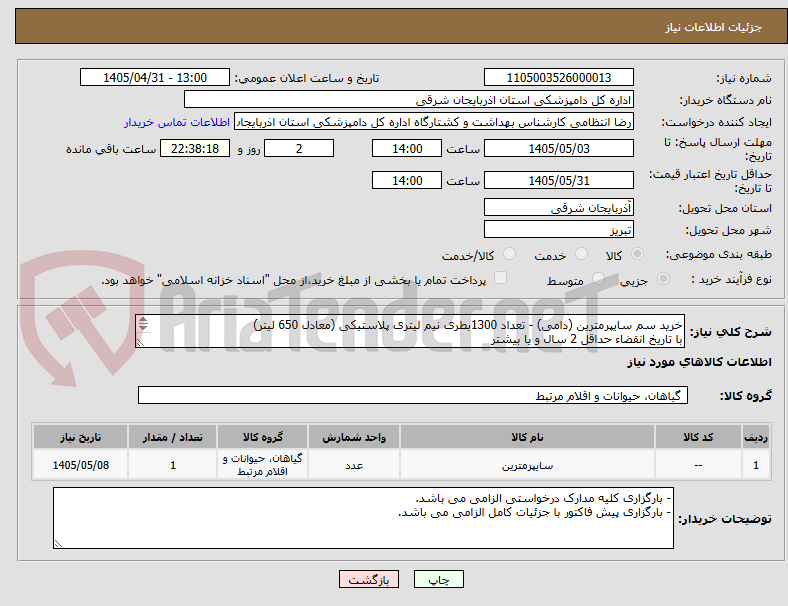Click the response deadline date 1405/05/03
The width and height of the screenshot is (788, 606).
coord(559,148)
